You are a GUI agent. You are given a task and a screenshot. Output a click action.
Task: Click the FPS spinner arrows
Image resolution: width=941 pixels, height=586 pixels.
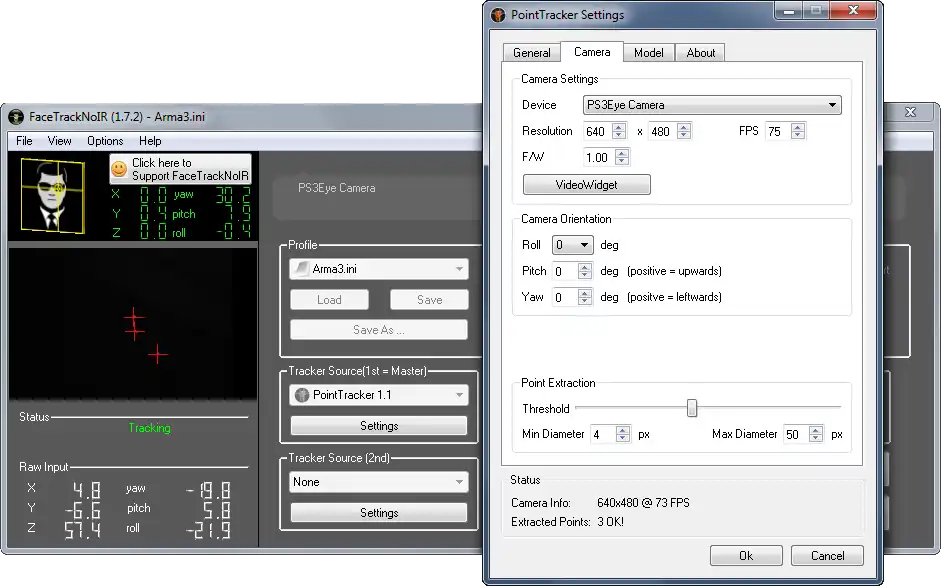click(798, 131)
